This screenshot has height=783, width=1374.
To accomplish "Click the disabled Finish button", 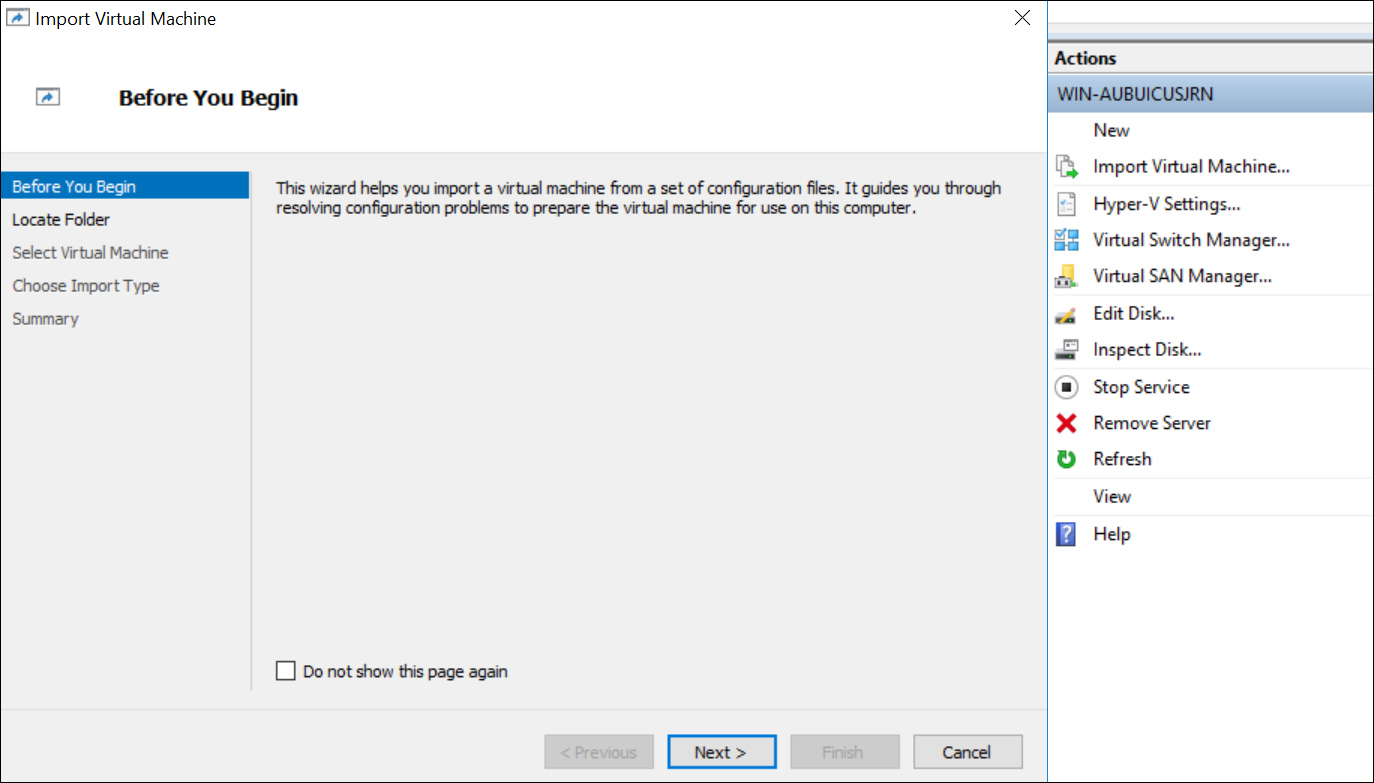I will 845,752.
